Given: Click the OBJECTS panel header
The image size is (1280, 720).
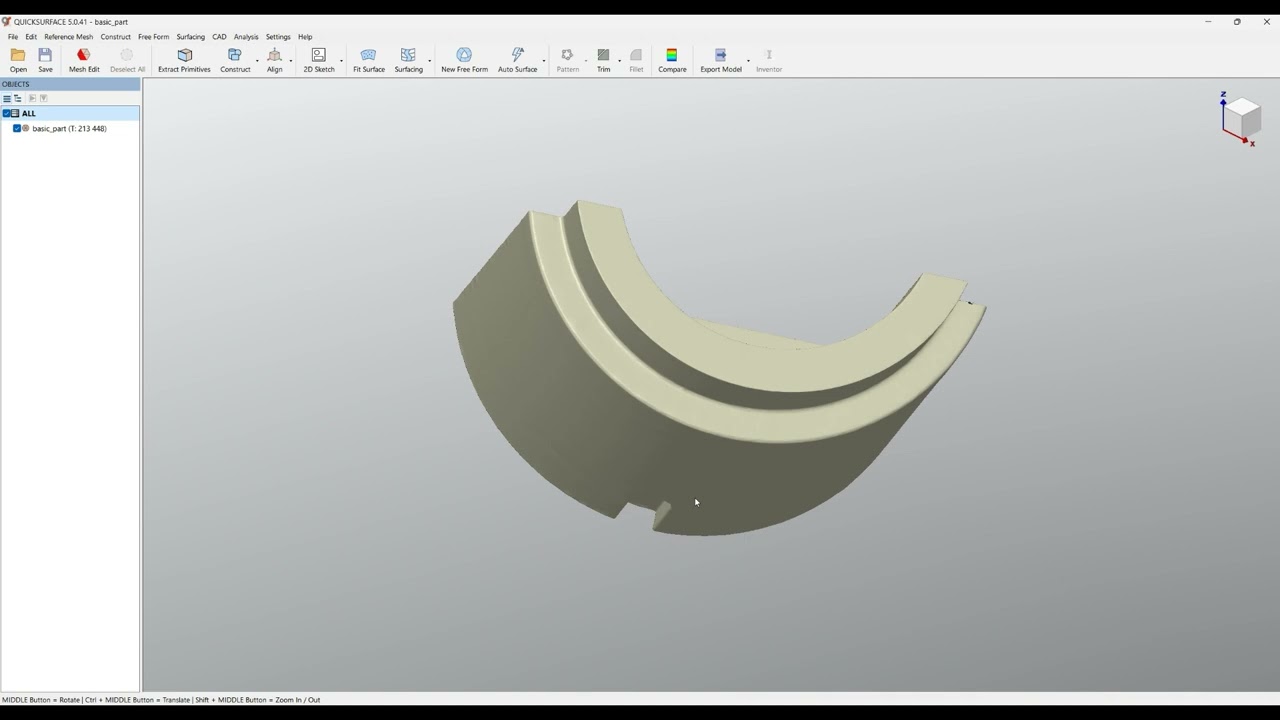Looking at the screenshot, I should 70,84.
